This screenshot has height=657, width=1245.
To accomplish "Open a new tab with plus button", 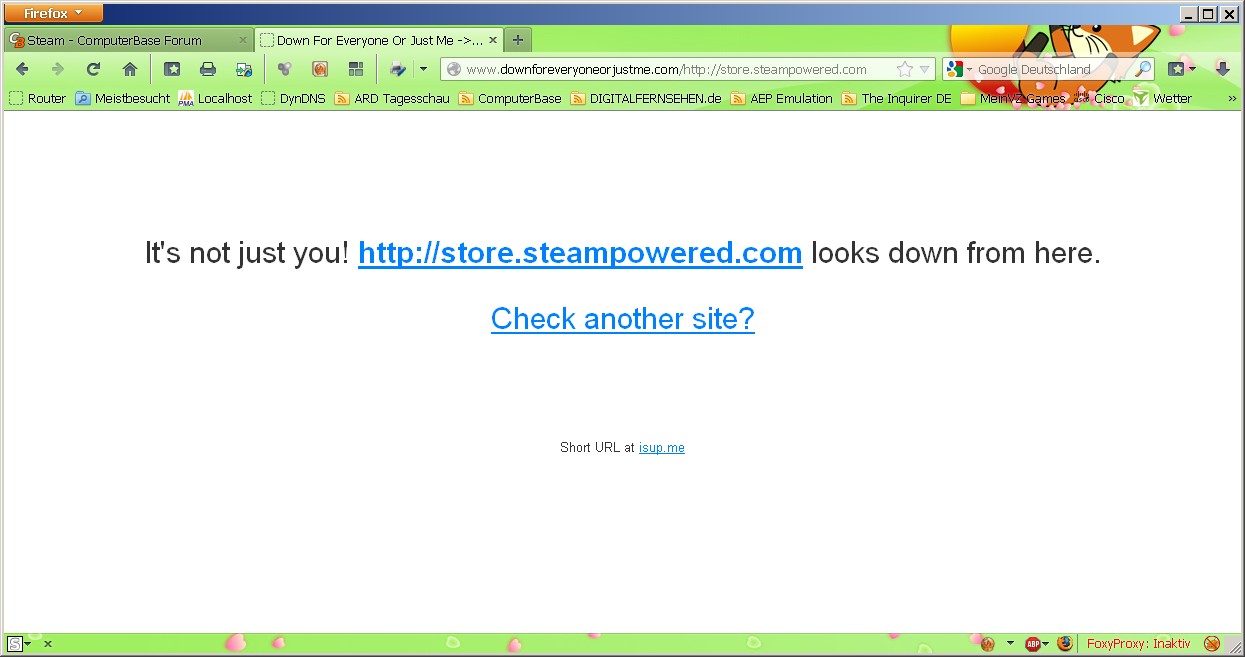I will pyautogui.click(x=517, y=40).
